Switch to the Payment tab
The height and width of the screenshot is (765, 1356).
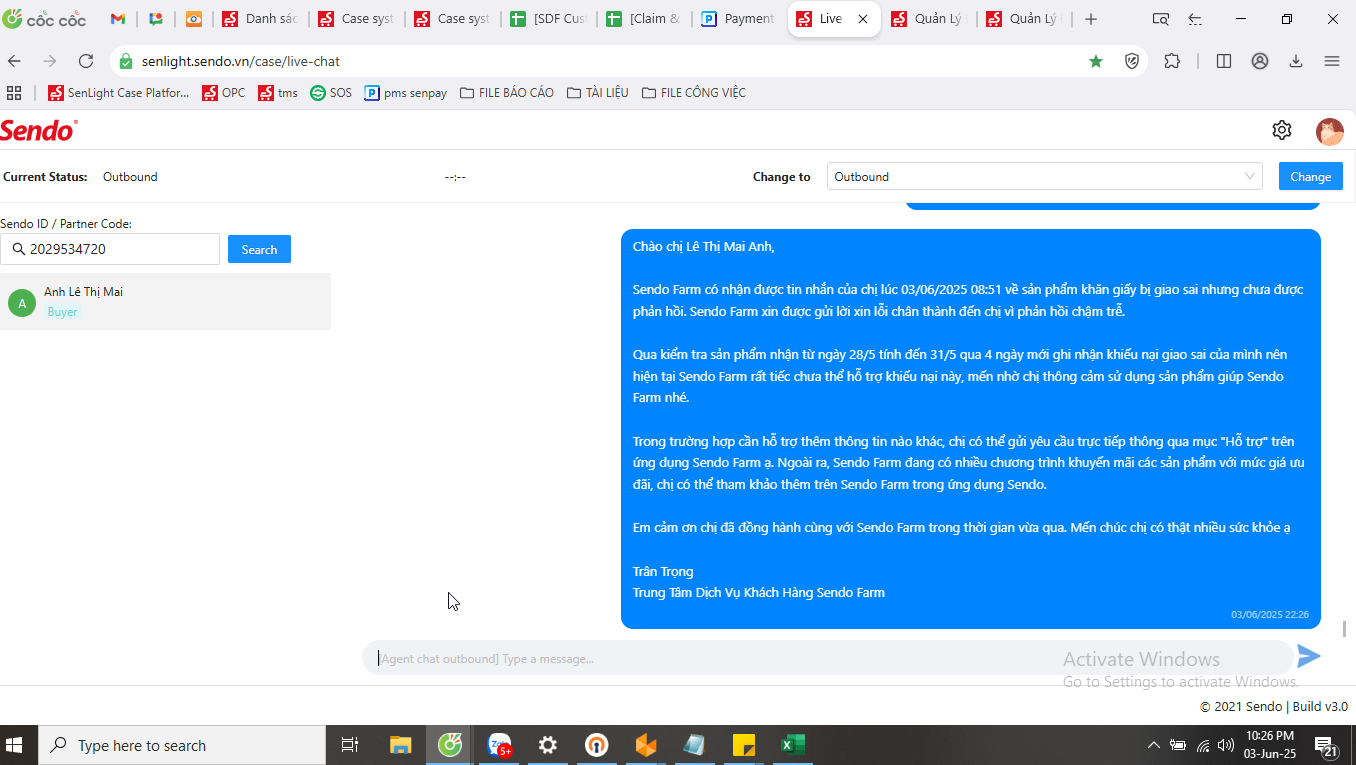pyautogui.click(x=739, y=19)
